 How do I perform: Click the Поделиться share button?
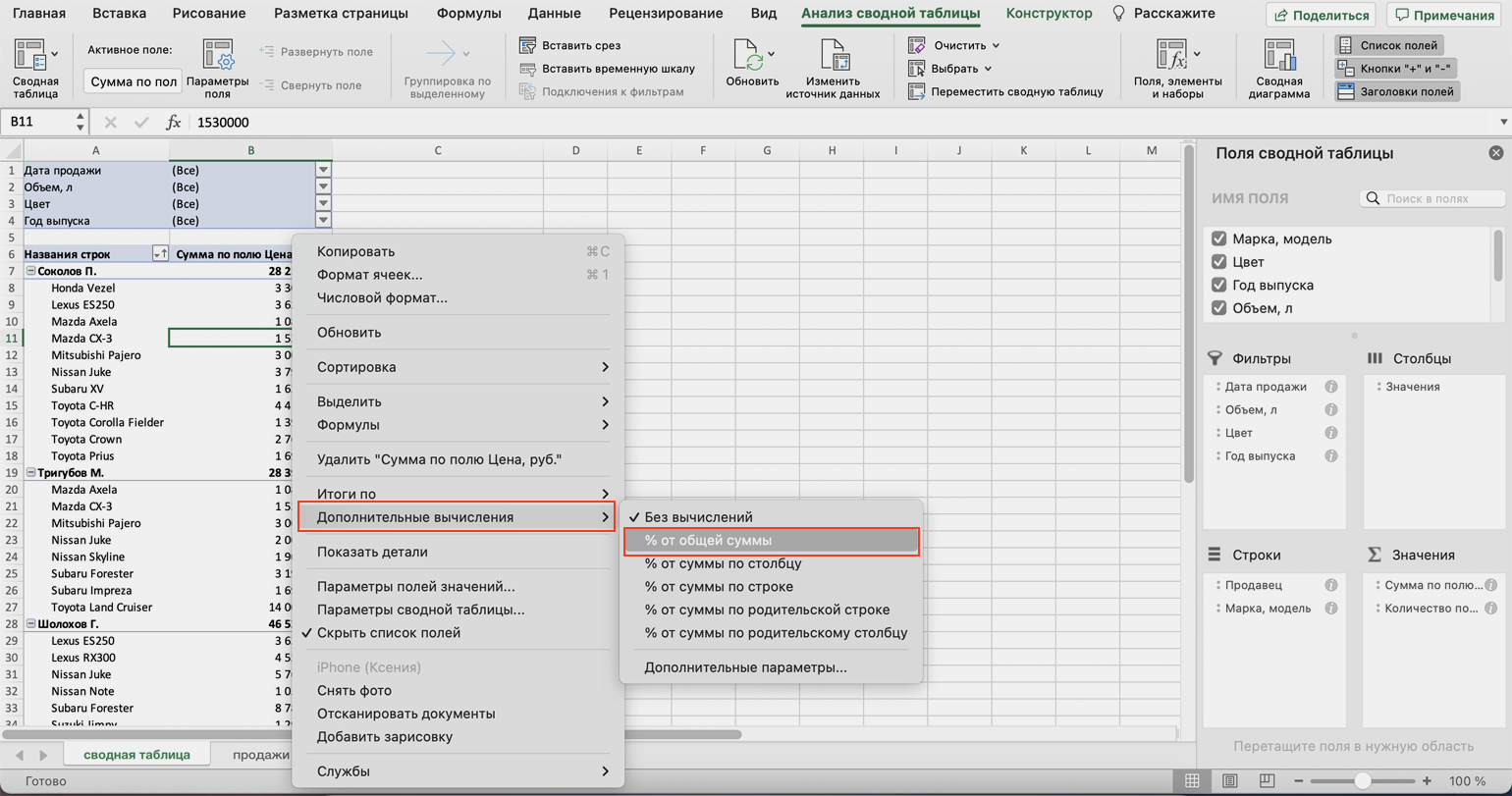pyautogui.click(x=1321, y=15)
